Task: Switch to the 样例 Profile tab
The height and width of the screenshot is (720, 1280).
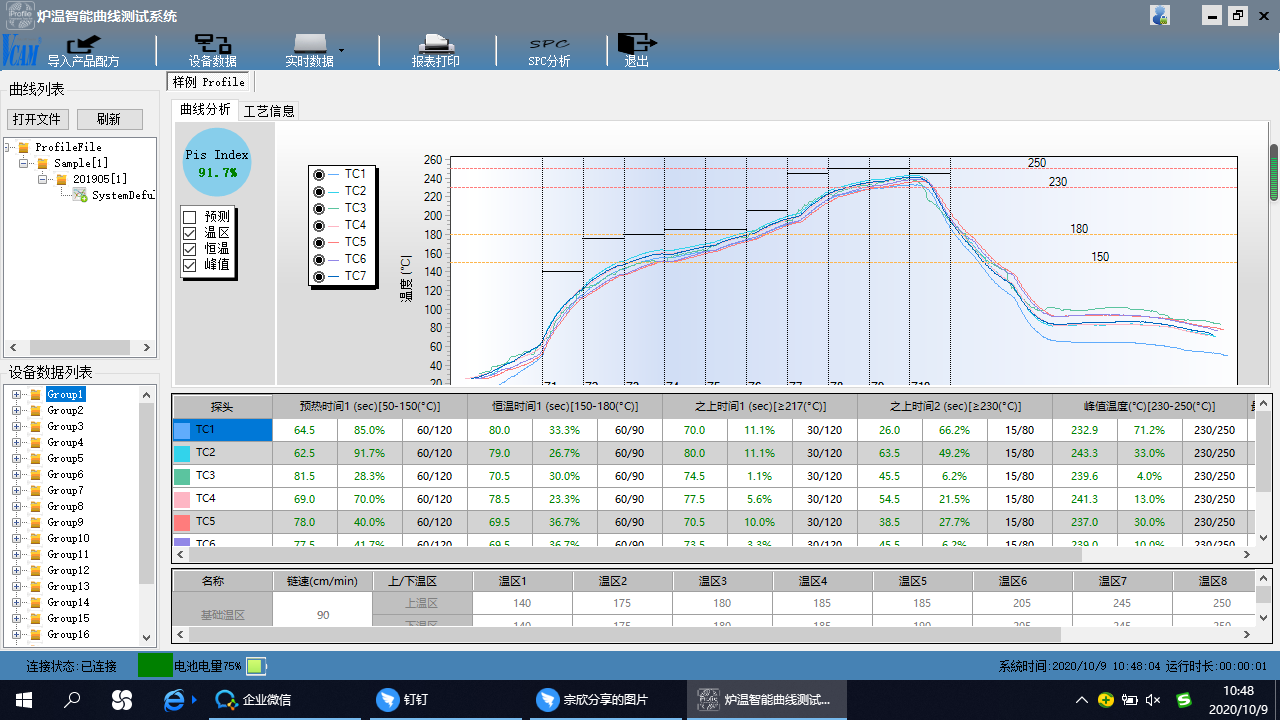Action: pyautogui.click(x=209, y=82)
